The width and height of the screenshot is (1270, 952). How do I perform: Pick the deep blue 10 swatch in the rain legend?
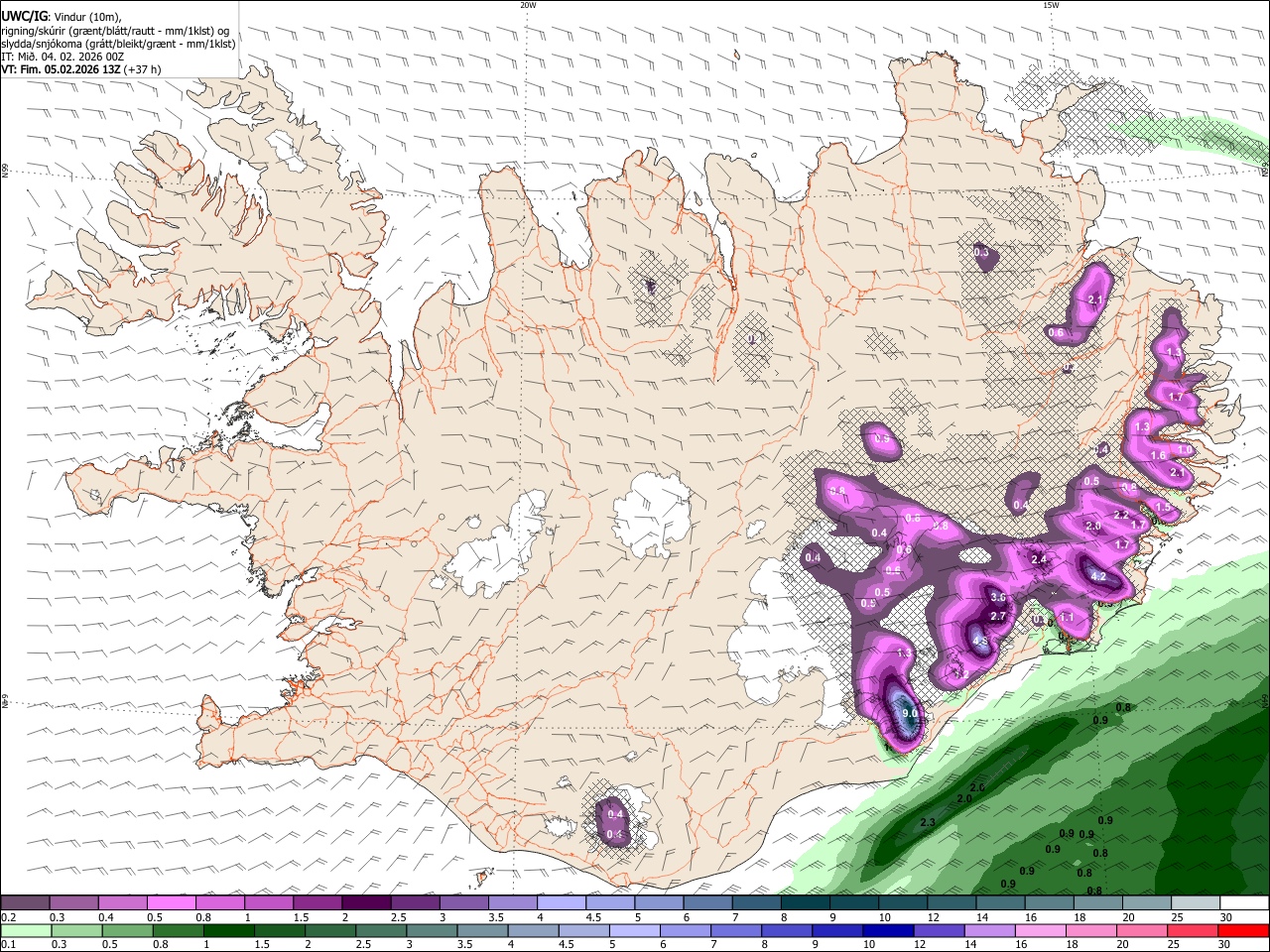(889, 931)
